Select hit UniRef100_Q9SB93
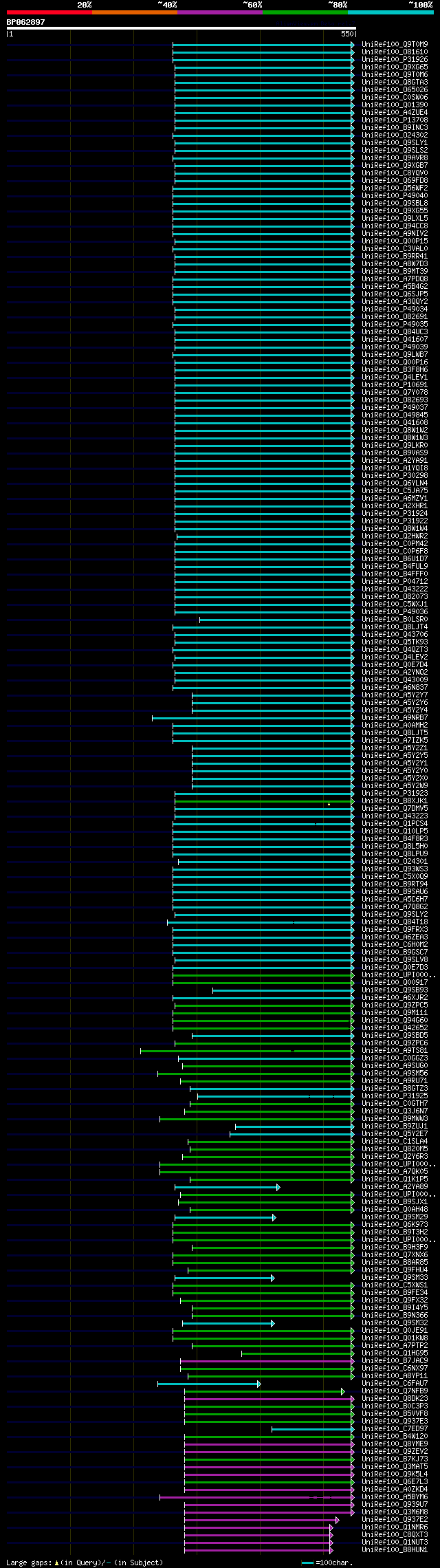Viewport: 440px width, 1568px height. pos(395,990)
